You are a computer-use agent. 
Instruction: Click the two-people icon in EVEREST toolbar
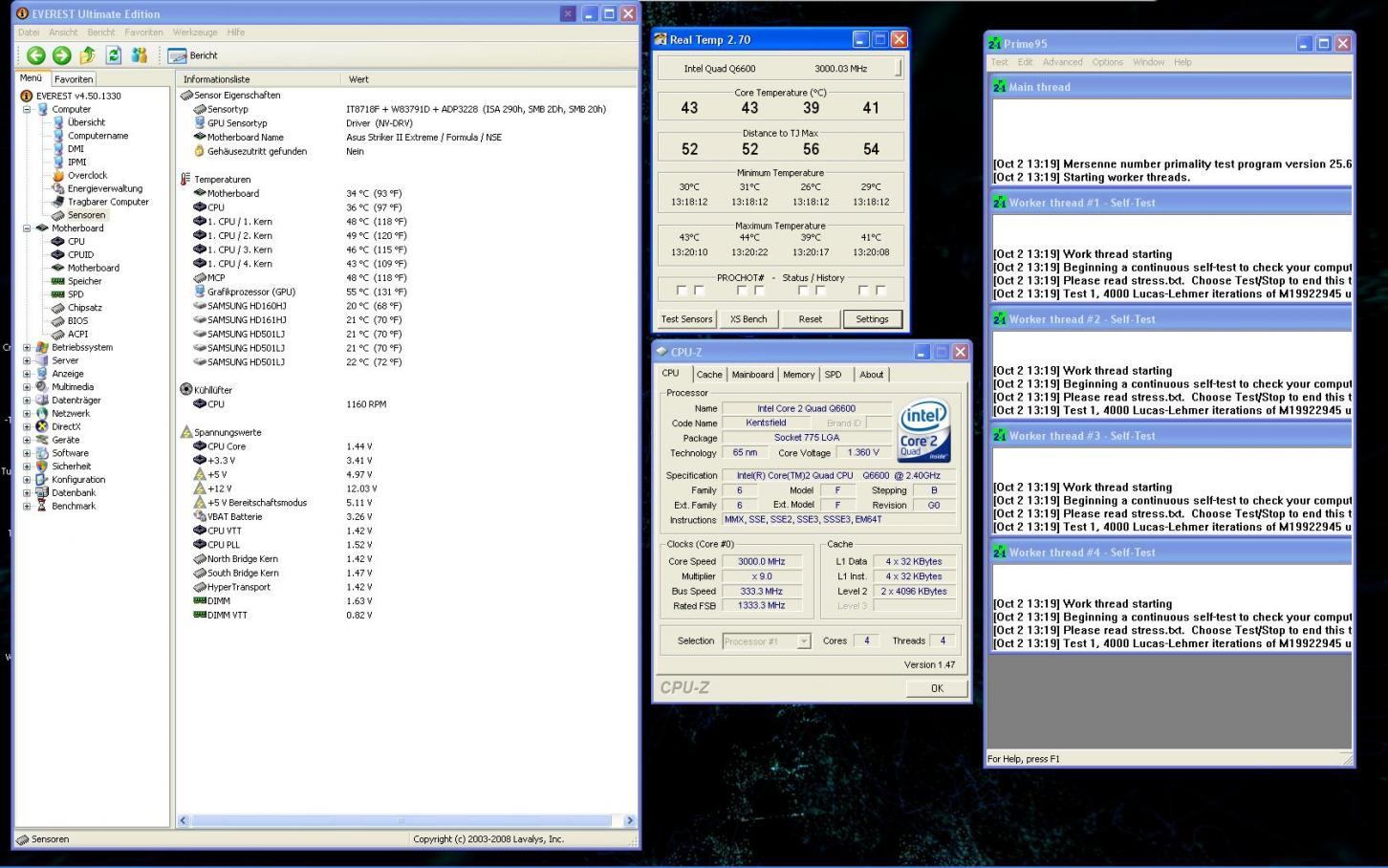(140, 55)
